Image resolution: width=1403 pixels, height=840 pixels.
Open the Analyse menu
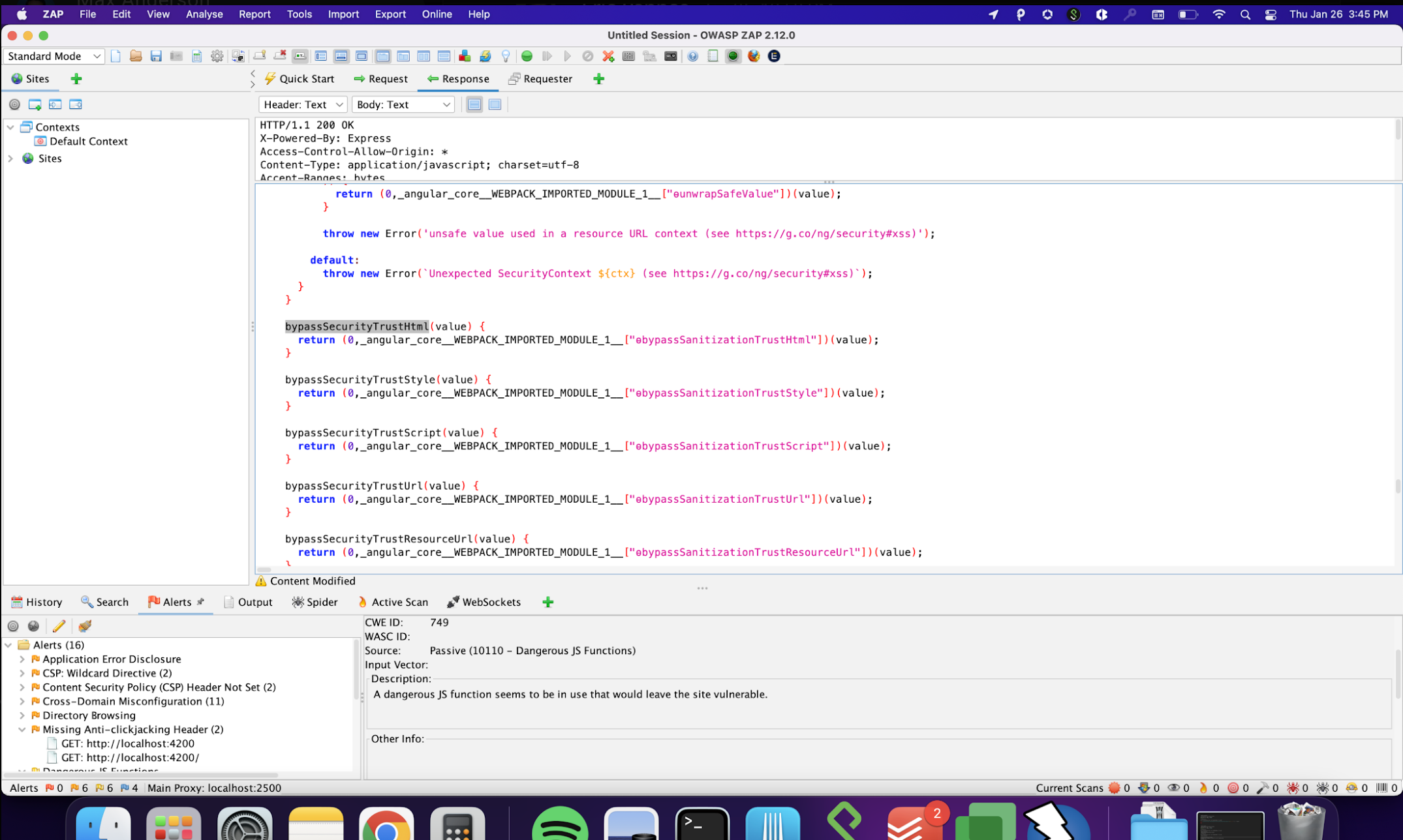[x=204, y=14]
